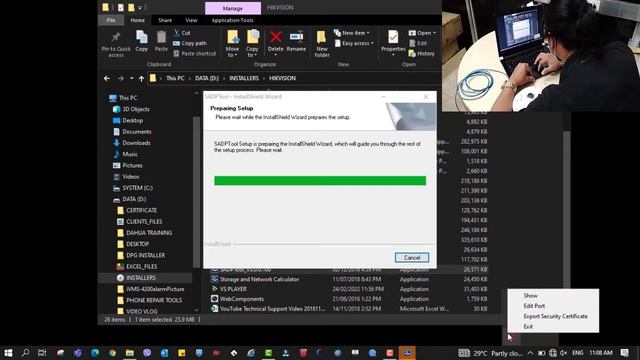Click the navigation pane vertical scrollbar
Screen dimensions: 640x360
click(196, 192)
